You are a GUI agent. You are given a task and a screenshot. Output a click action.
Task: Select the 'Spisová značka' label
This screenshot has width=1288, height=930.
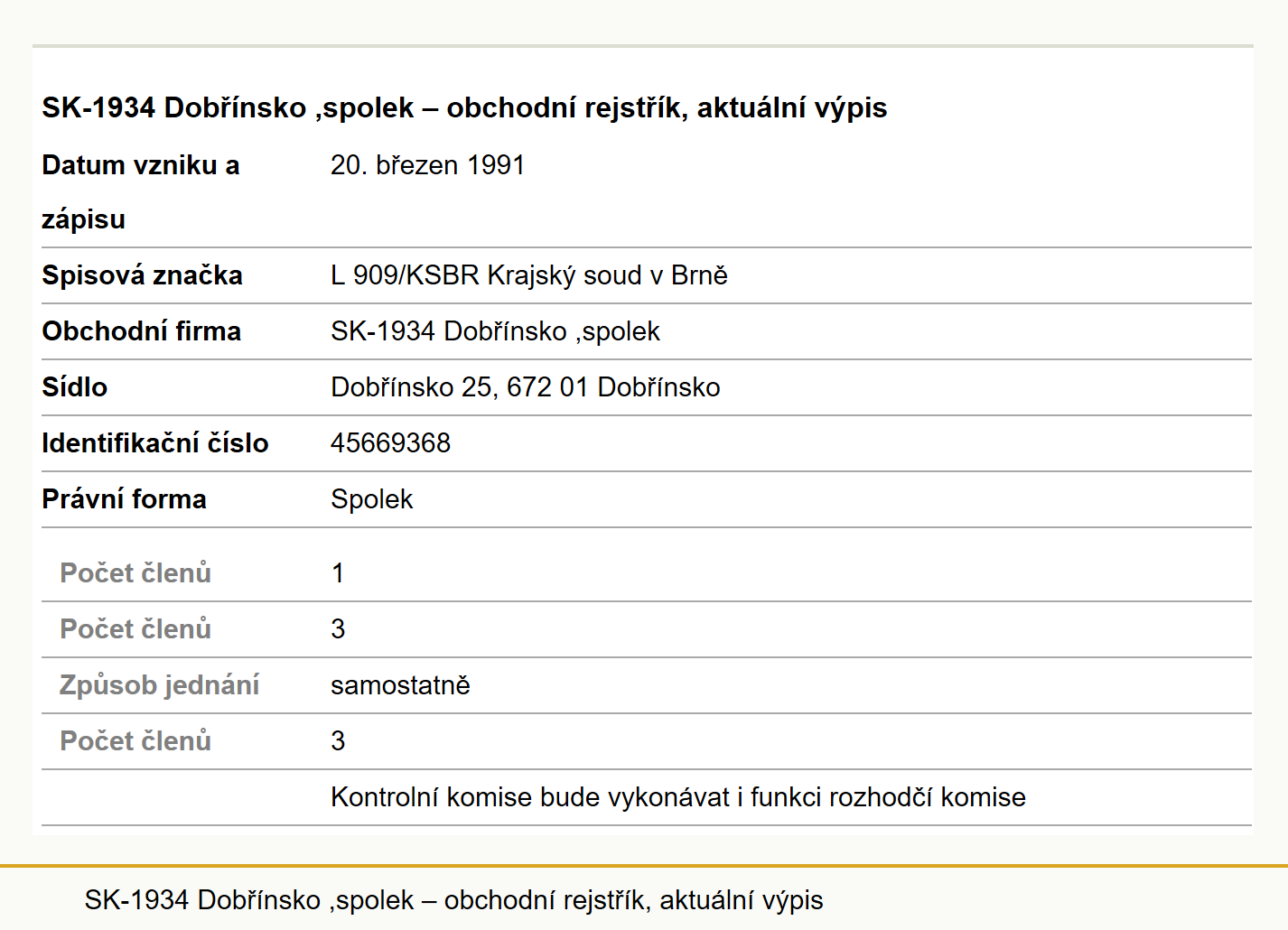click(x=142, y=275)
